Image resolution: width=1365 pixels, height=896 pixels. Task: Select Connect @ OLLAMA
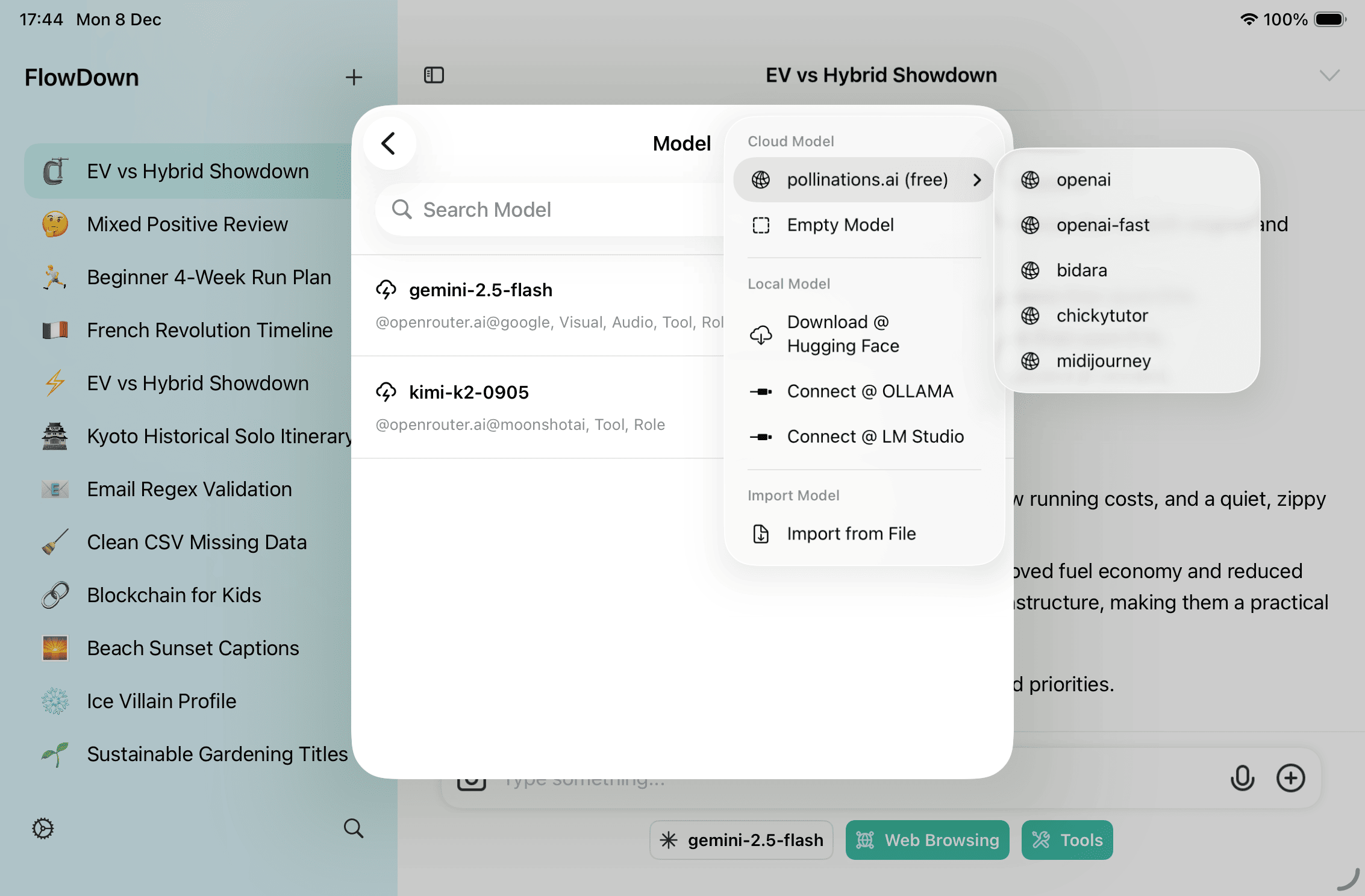pyautogui.click(x=869, y=391)
